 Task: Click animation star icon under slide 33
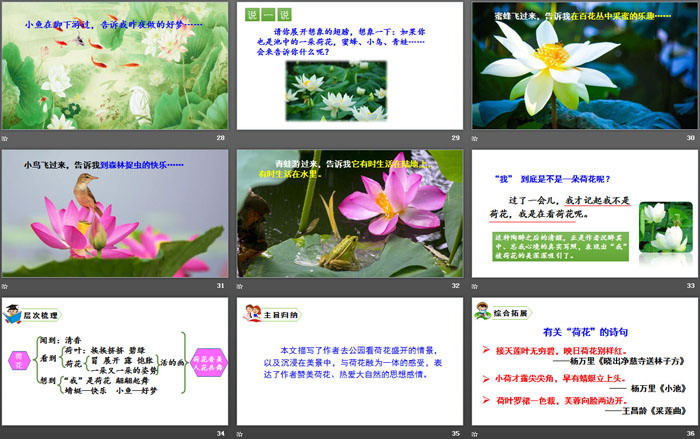click(475, 286)
